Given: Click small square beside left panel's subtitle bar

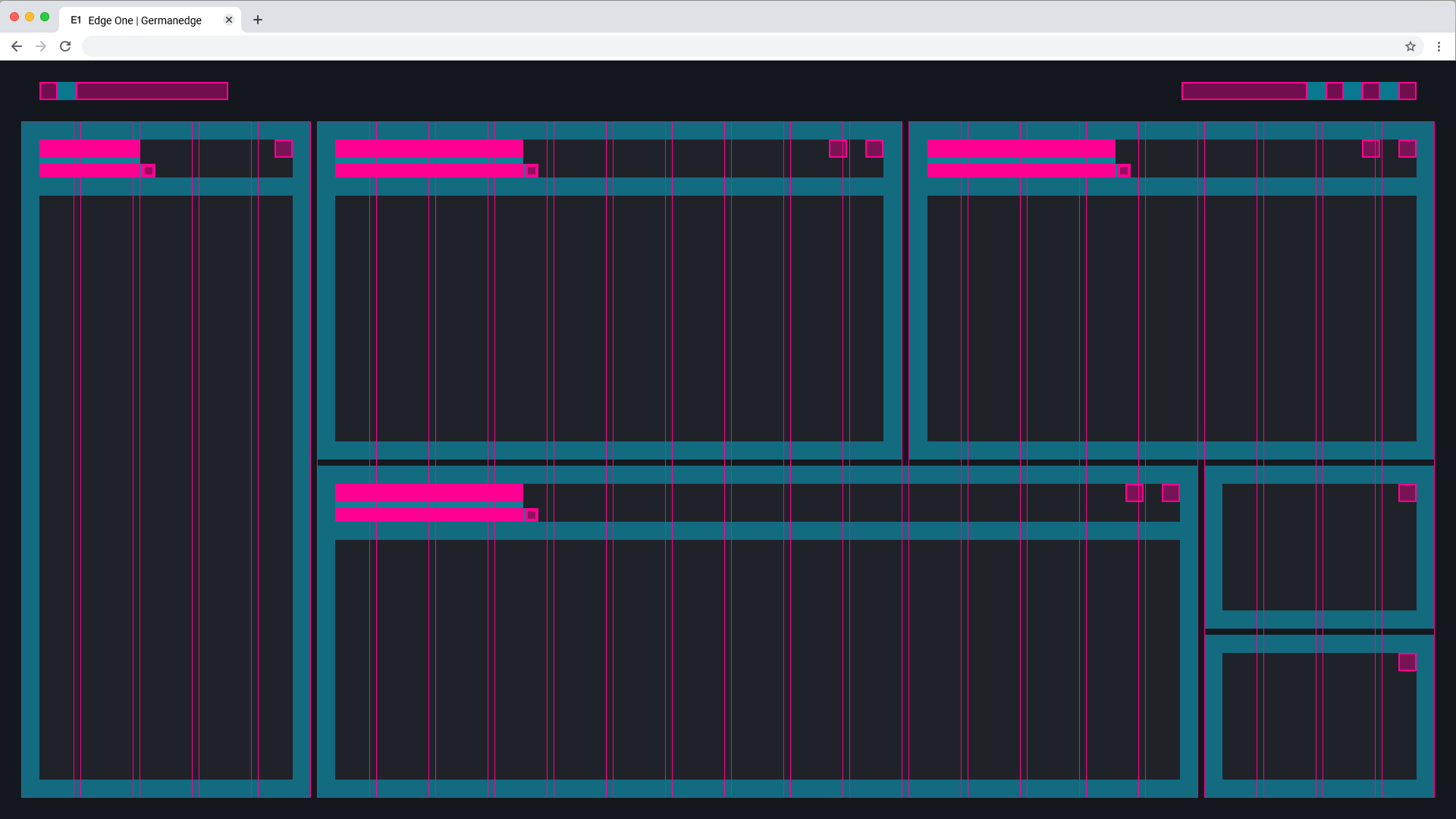Looking at the screenshot, I should point(149,171).
